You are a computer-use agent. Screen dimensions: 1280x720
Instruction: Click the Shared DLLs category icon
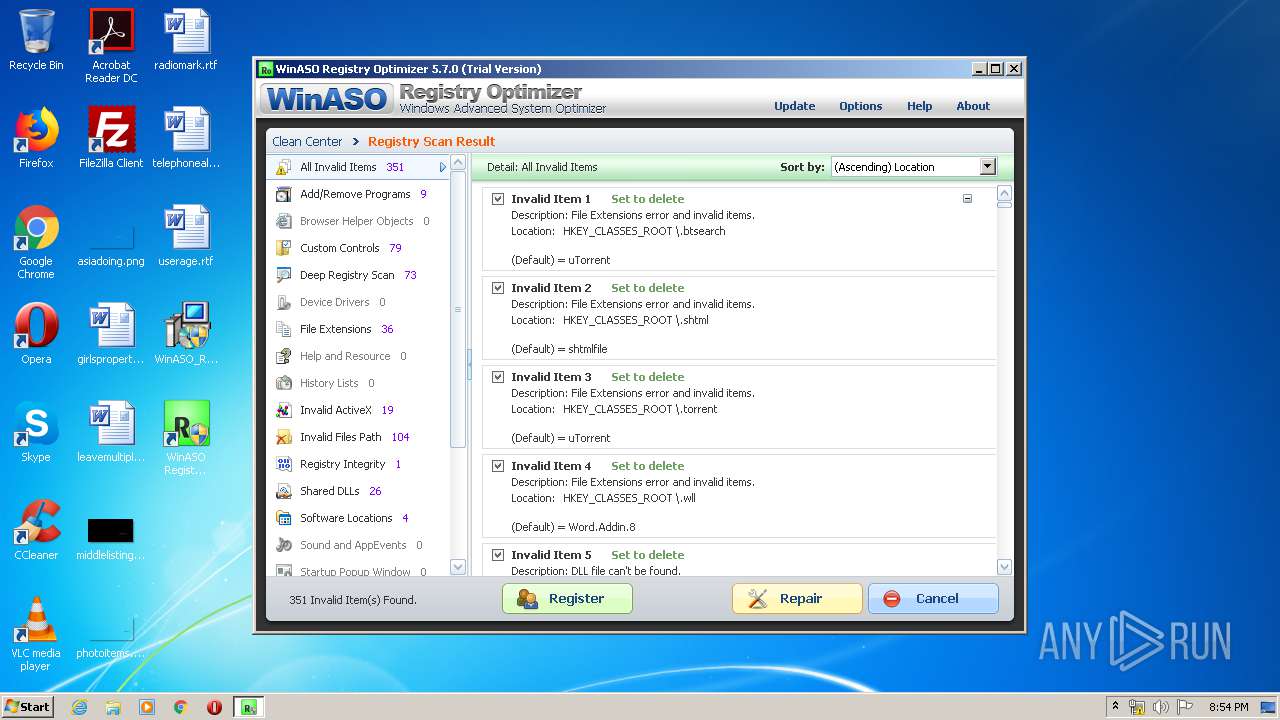pos(283,491)
